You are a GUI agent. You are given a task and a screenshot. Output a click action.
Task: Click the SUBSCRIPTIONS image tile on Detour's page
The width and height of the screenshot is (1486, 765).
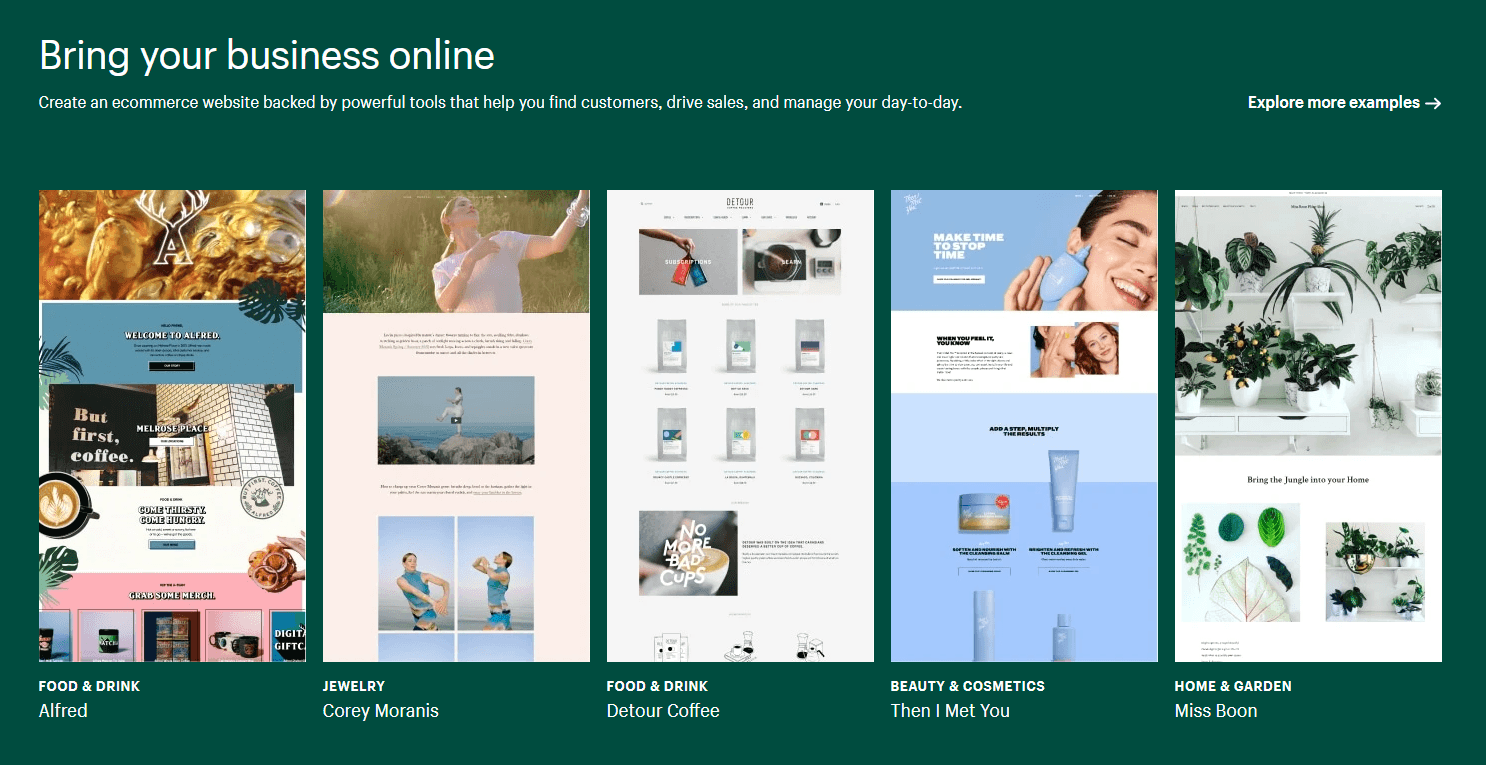(x=690, y=261)
